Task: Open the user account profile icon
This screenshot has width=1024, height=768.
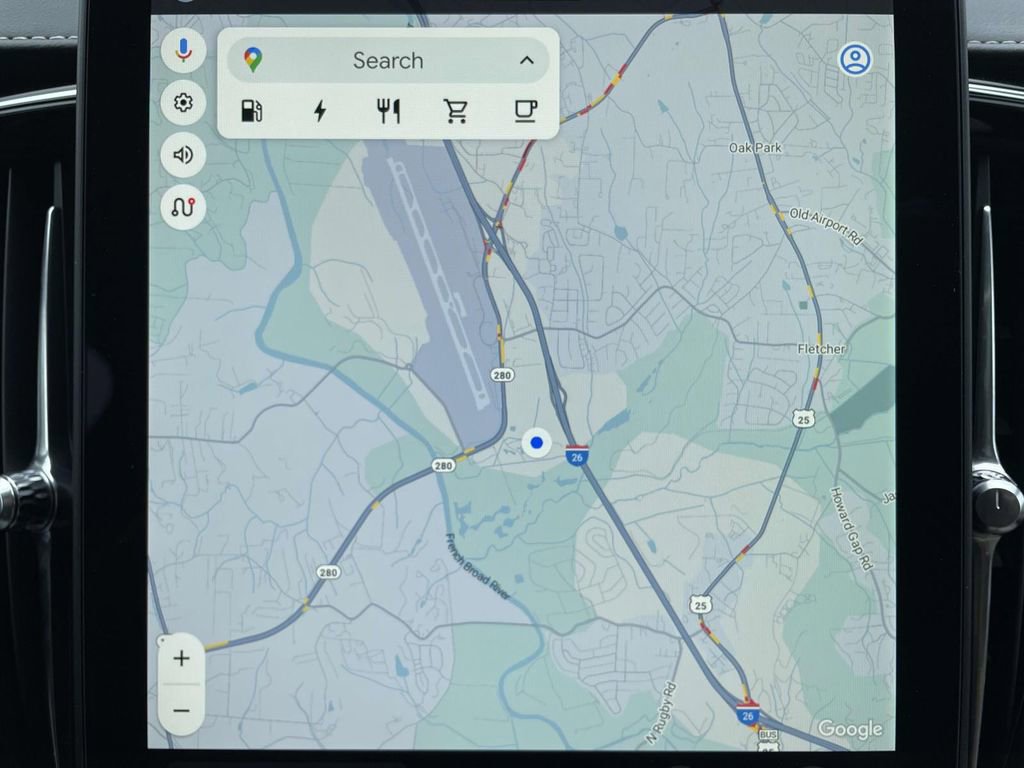Action: (854, 60)
